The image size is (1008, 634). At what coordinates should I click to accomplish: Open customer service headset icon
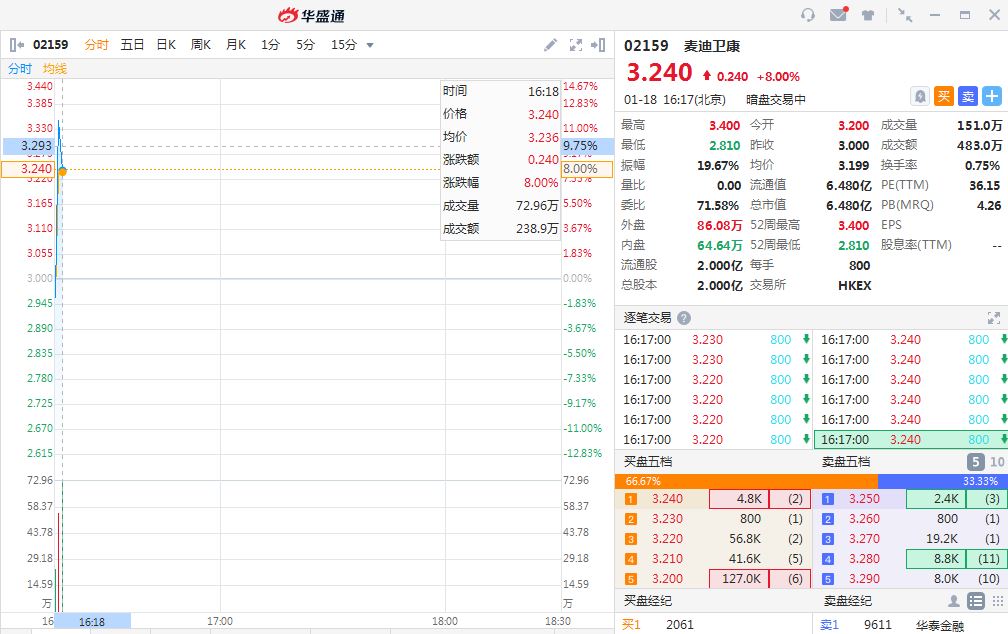[808, 15]
